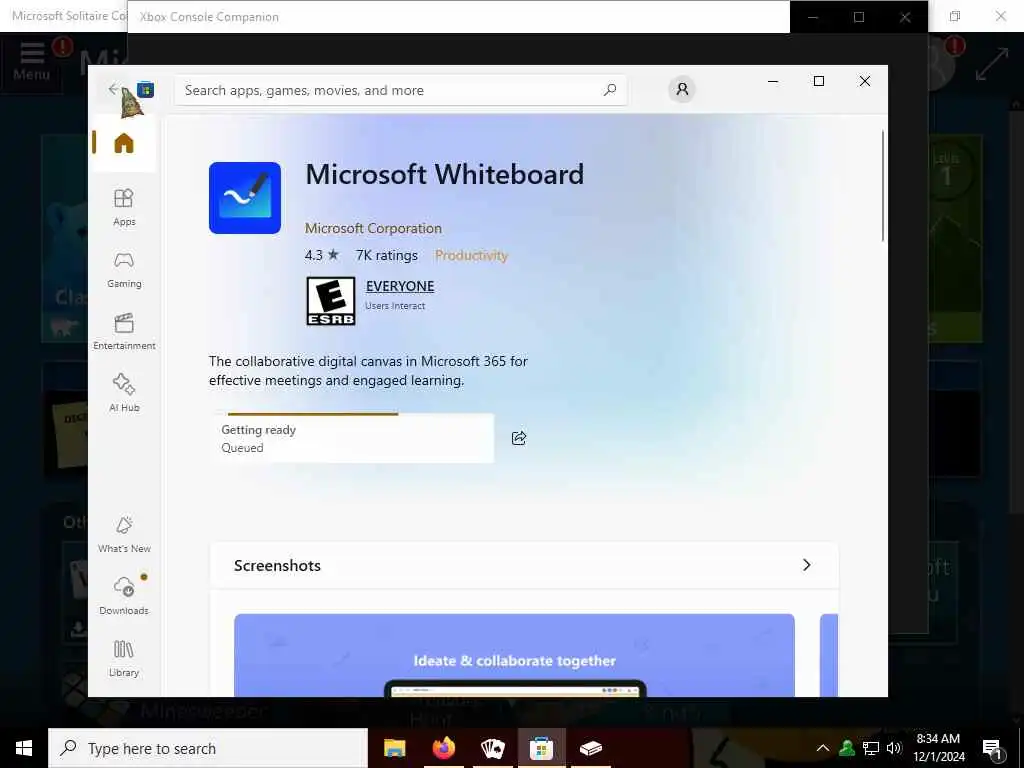Click the network tray icon
1024x768 pixels.
click(x=871, y=748)
